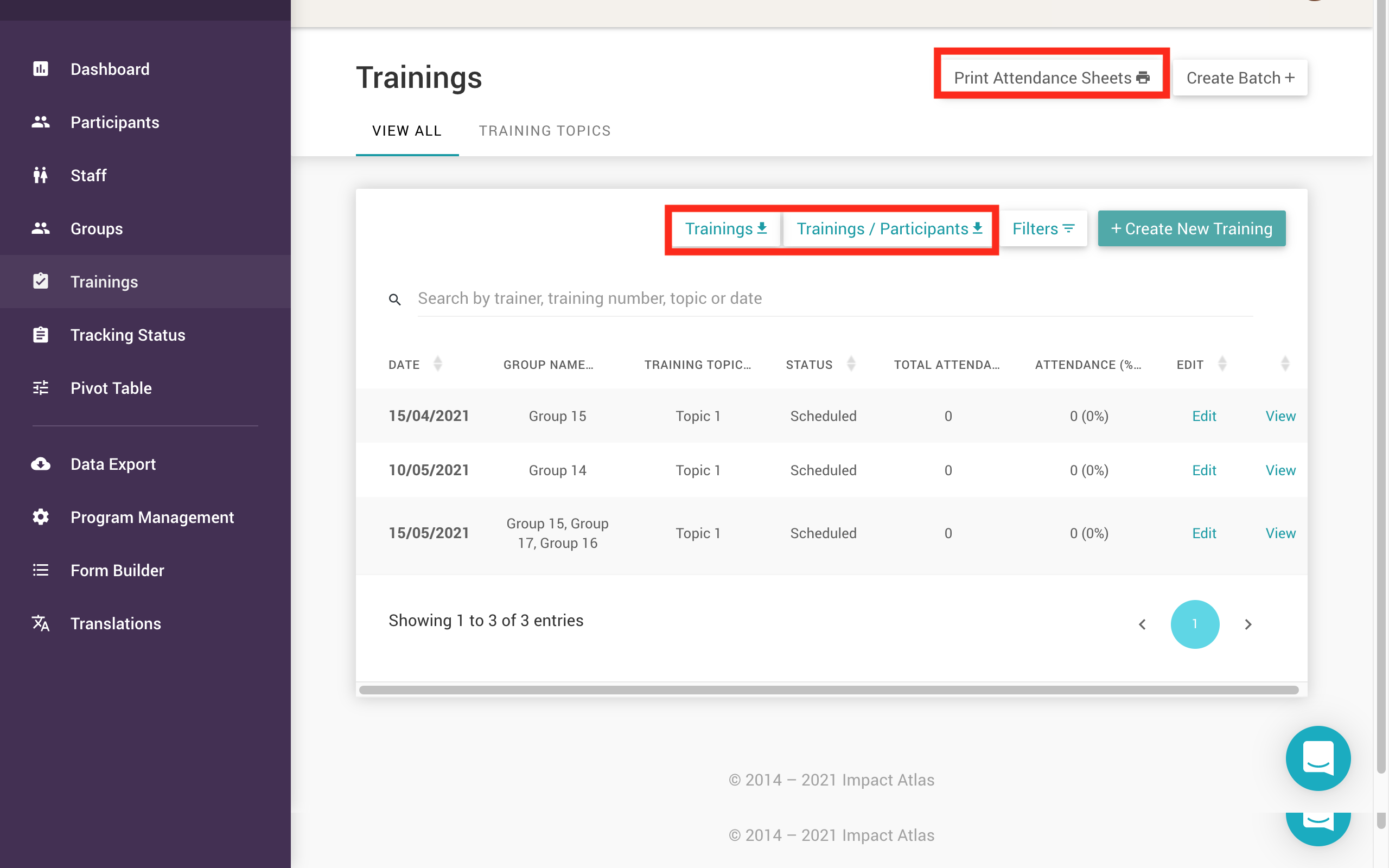1389x868 pixels.
Task: Select the Translations language icon
Action: [40, 623]
